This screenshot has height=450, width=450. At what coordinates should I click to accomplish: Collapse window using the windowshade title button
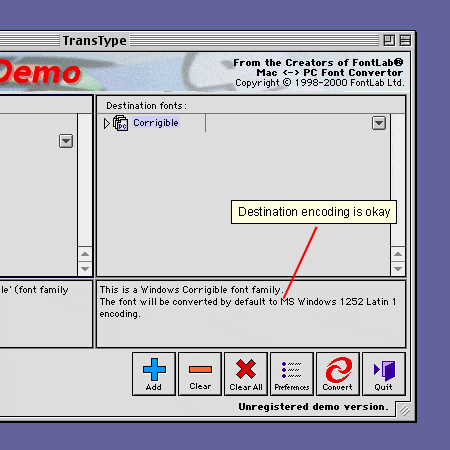tap(405, 40)
